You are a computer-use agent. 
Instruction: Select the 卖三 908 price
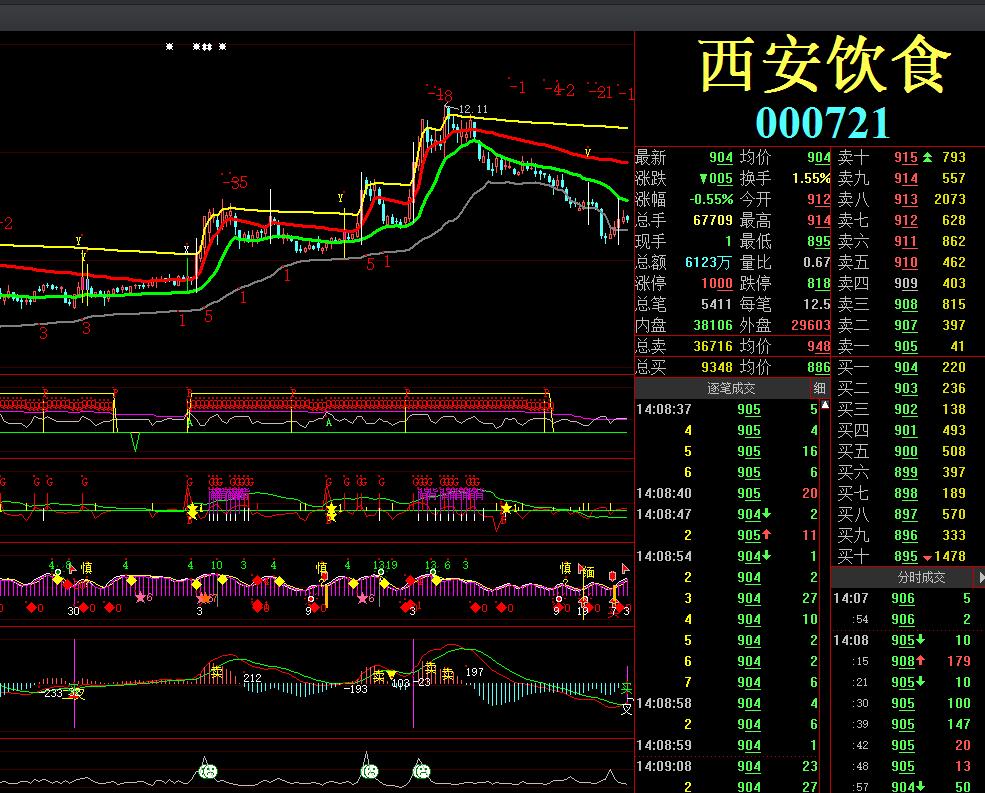(x=906, y=304)
